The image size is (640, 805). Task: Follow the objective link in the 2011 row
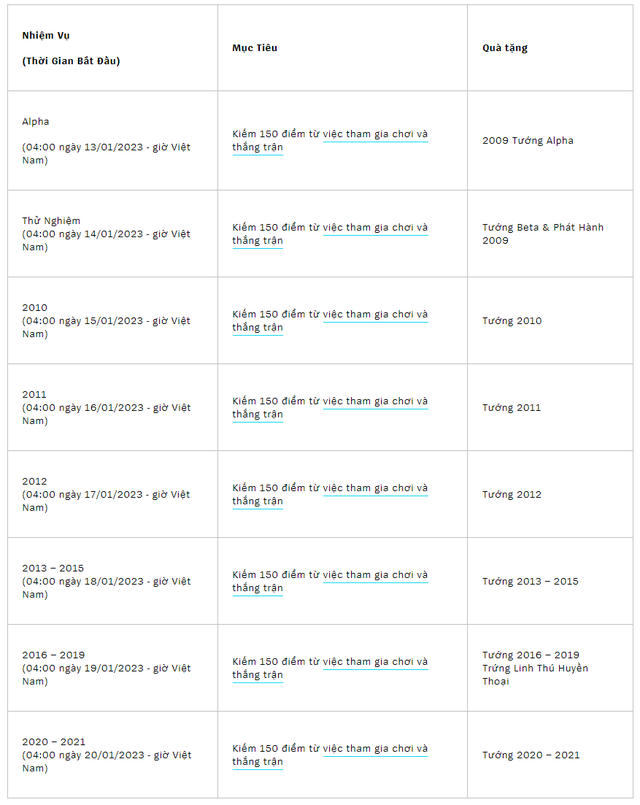tap(375, 402)
